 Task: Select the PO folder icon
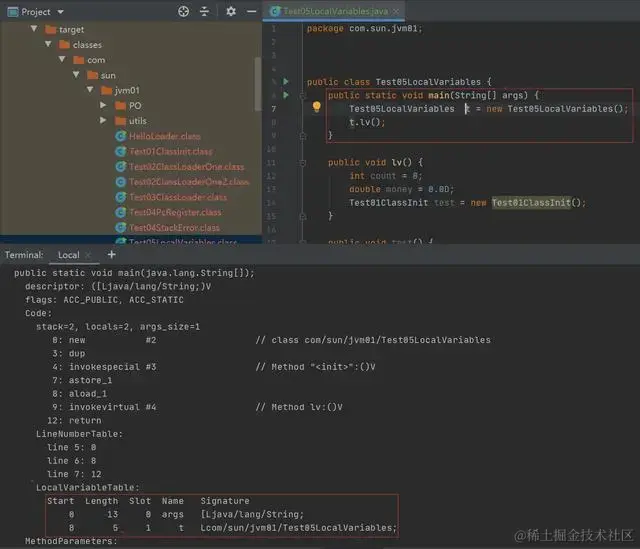pos(120,106)
